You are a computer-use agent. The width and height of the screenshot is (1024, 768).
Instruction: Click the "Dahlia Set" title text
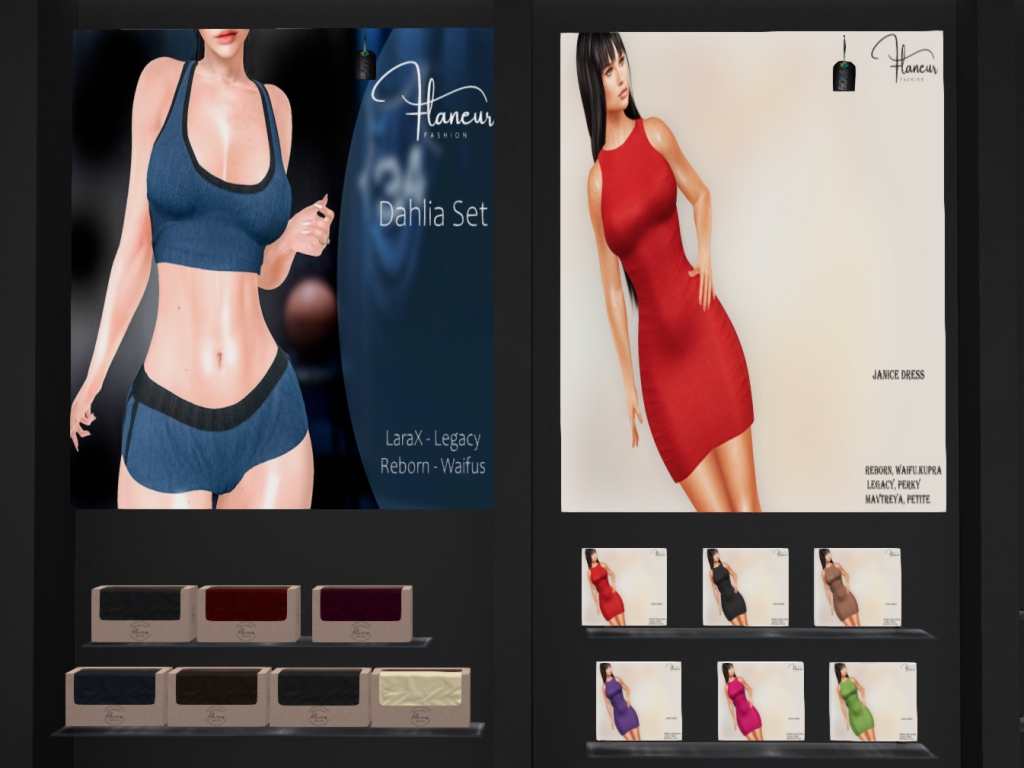coord(433,215)
